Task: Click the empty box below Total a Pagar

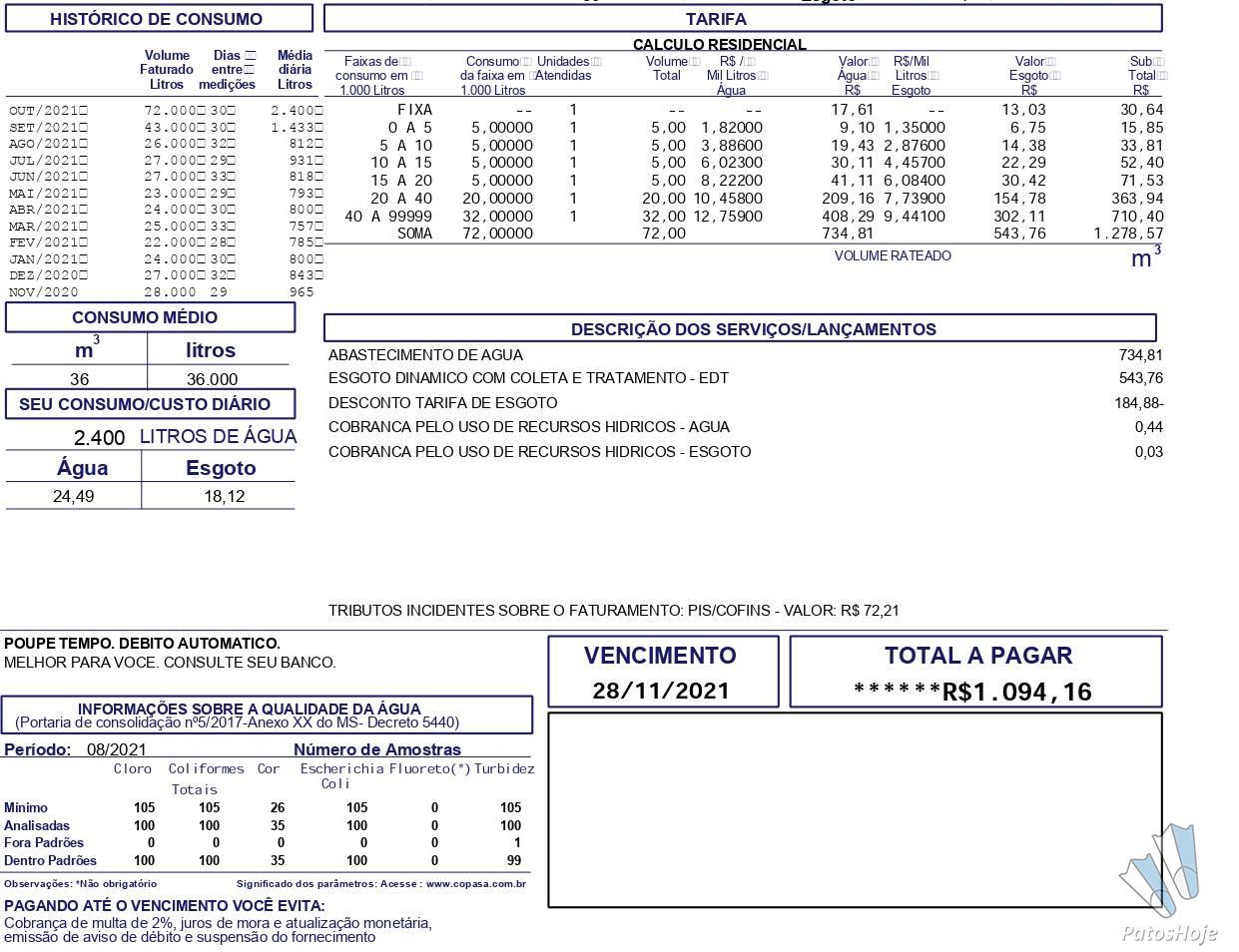Action: (855, 810)
